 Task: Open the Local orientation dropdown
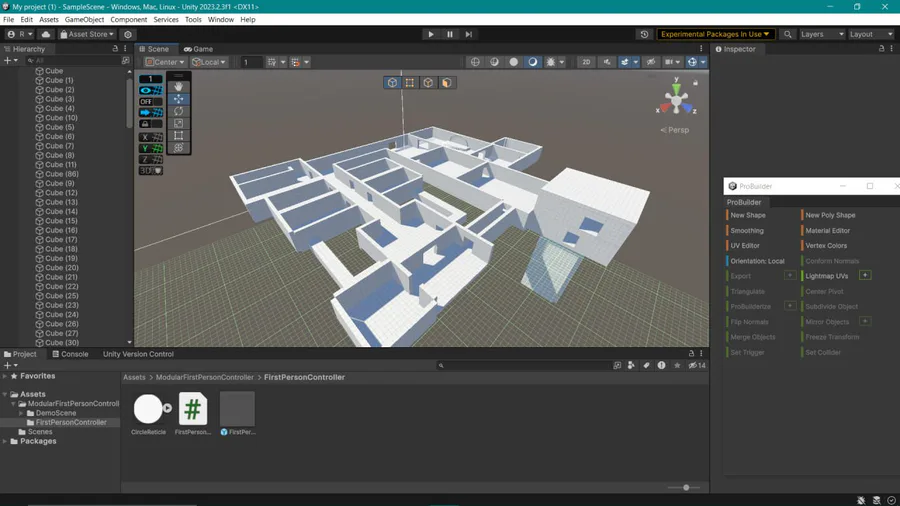208,62
